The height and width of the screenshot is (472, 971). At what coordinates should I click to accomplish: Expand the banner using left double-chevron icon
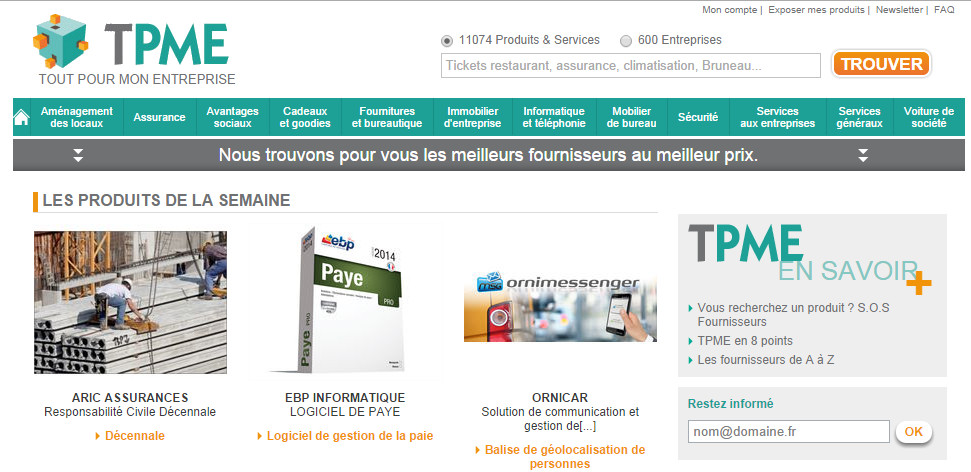point(77,155)
